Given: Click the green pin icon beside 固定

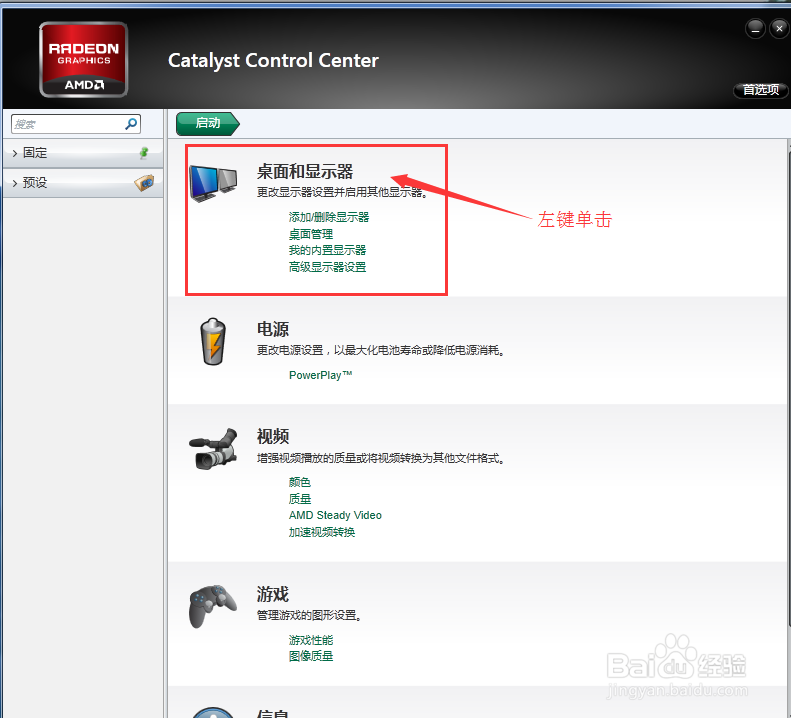Looking at the screenshot, I should point(144,152).
